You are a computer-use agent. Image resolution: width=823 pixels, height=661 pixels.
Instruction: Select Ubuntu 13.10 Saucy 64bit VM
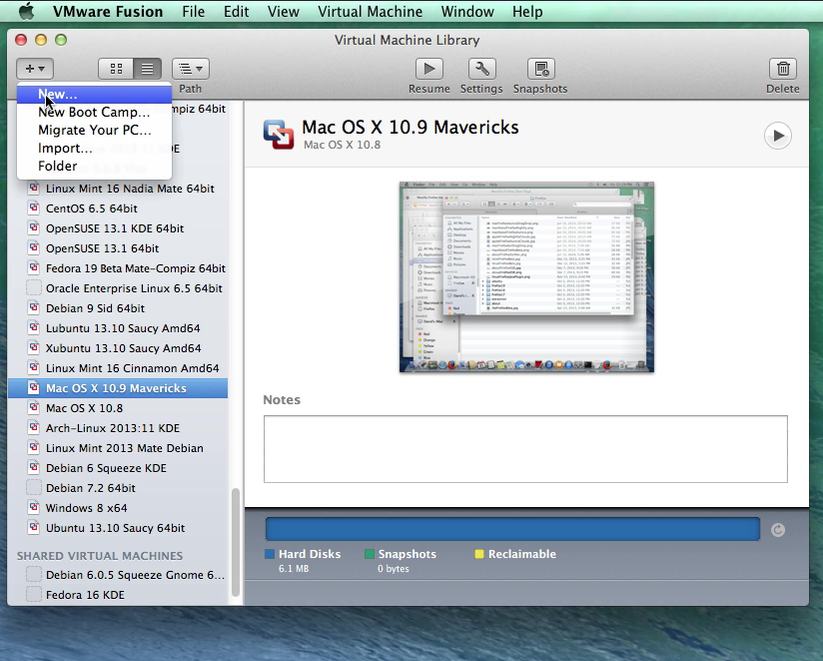click(x=118, y=528)
